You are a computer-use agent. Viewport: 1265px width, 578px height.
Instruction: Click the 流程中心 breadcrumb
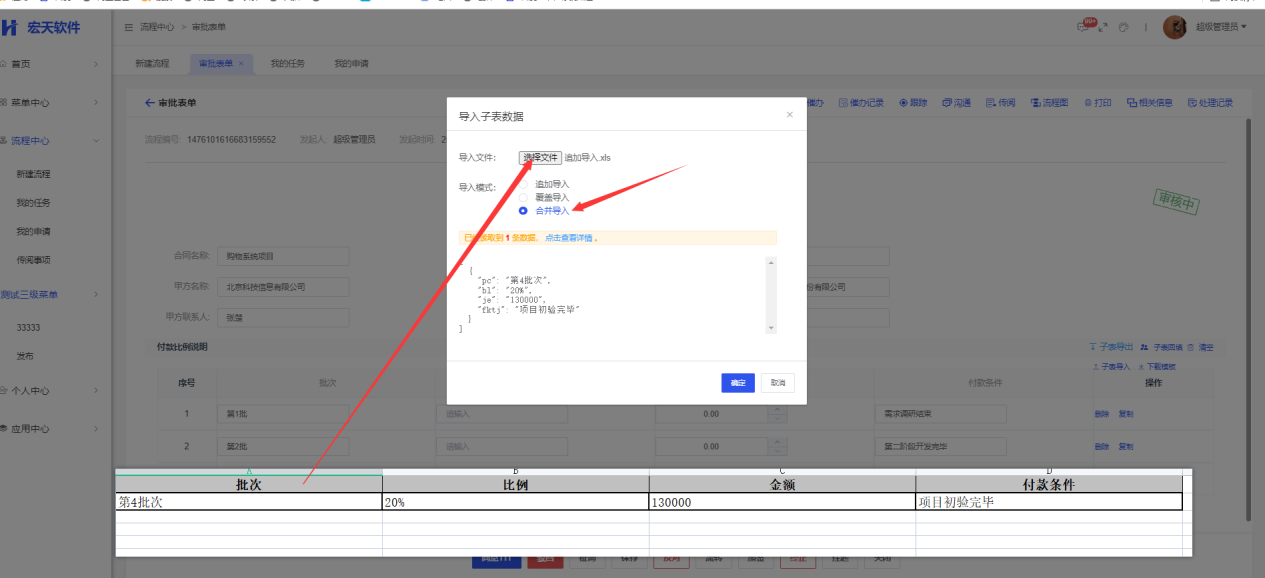pyautogui.click(x=155, y=27)
